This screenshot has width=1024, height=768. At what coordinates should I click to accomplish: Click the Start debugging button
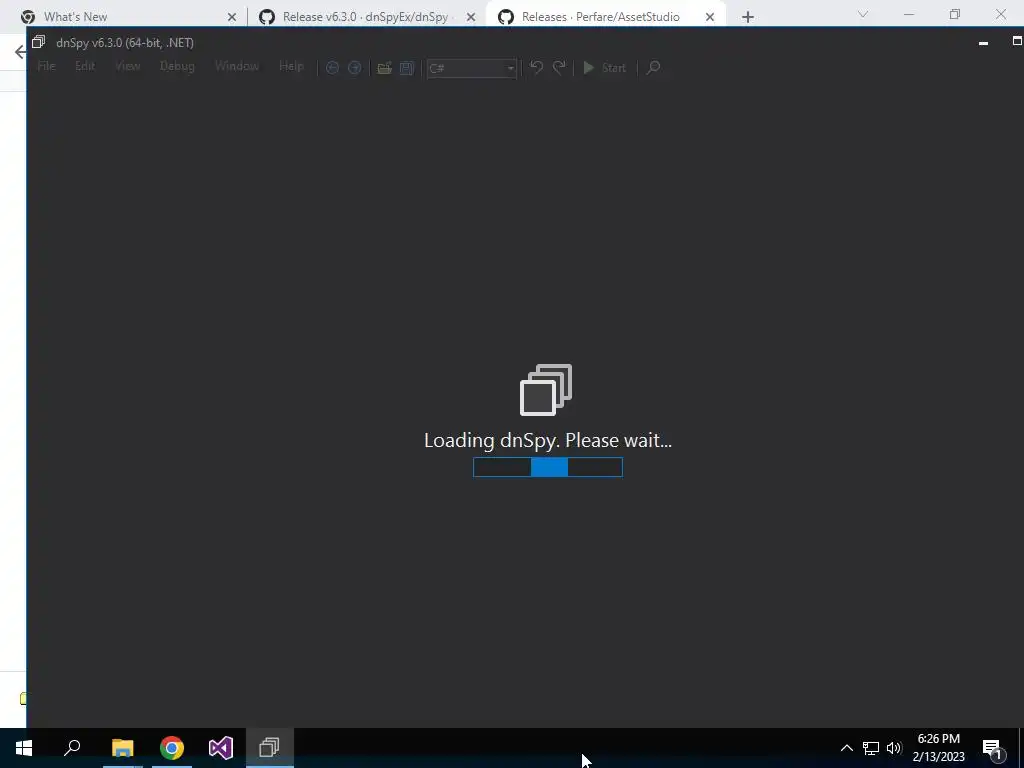(604, 68)
